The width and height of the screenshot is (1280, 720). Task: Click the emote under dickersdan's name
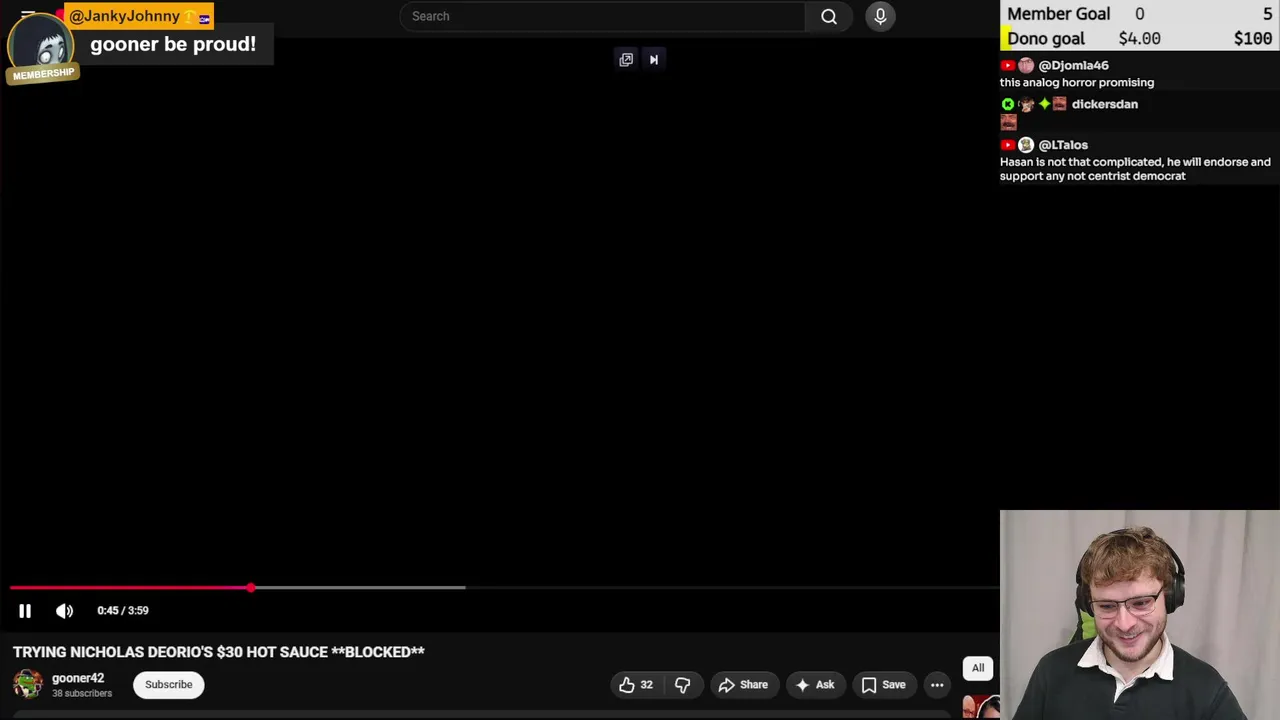1008,122
